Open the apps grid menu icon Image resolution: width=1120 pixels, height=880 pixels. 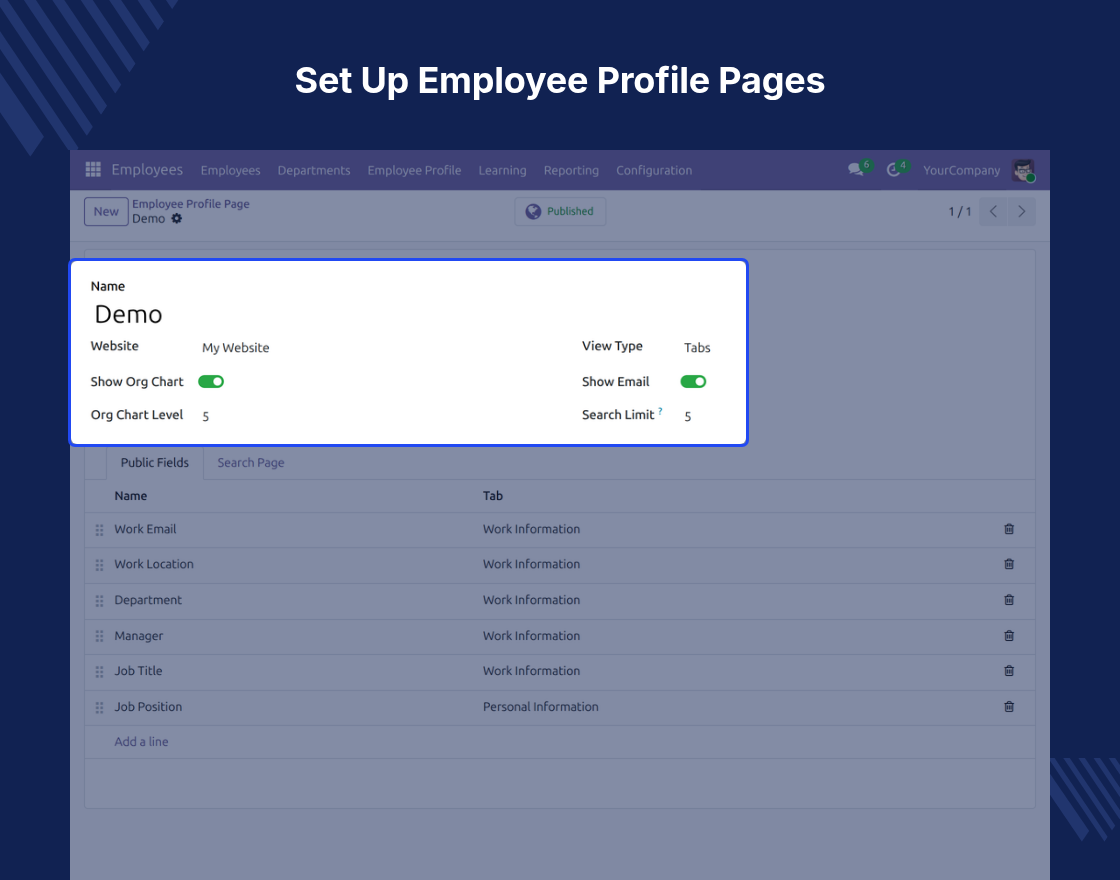click(x=93, y=169)
